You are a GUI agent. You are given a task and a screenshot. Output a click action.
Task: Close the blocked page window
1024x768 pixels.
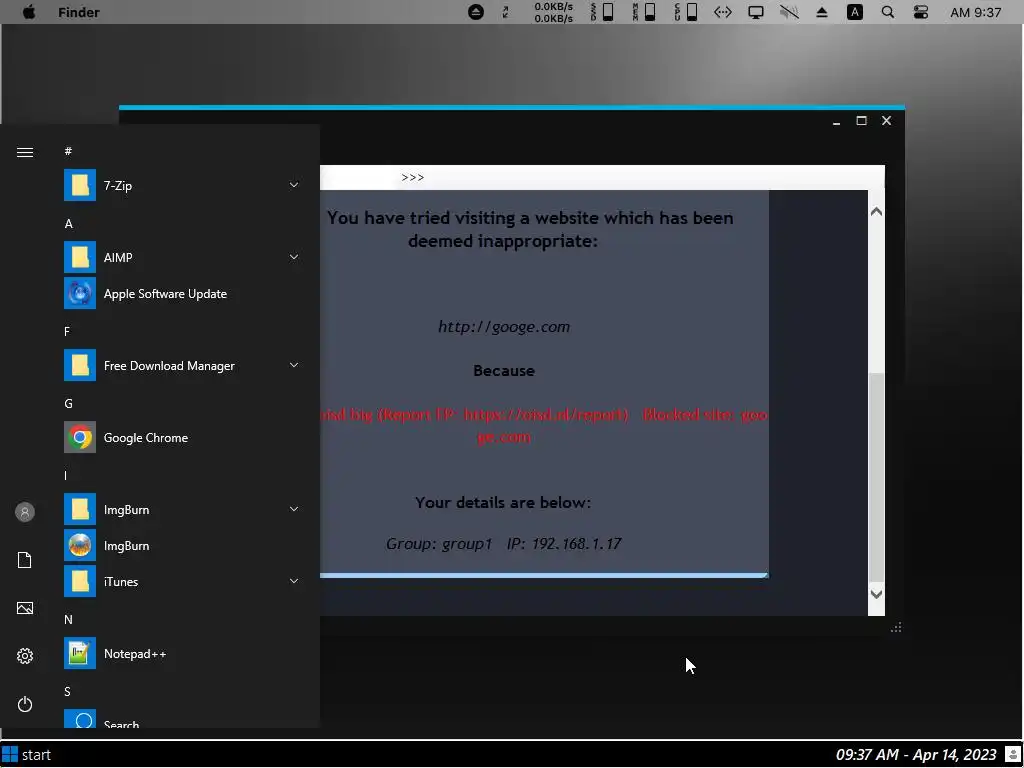pyautogui.click(x=886, y=120)
